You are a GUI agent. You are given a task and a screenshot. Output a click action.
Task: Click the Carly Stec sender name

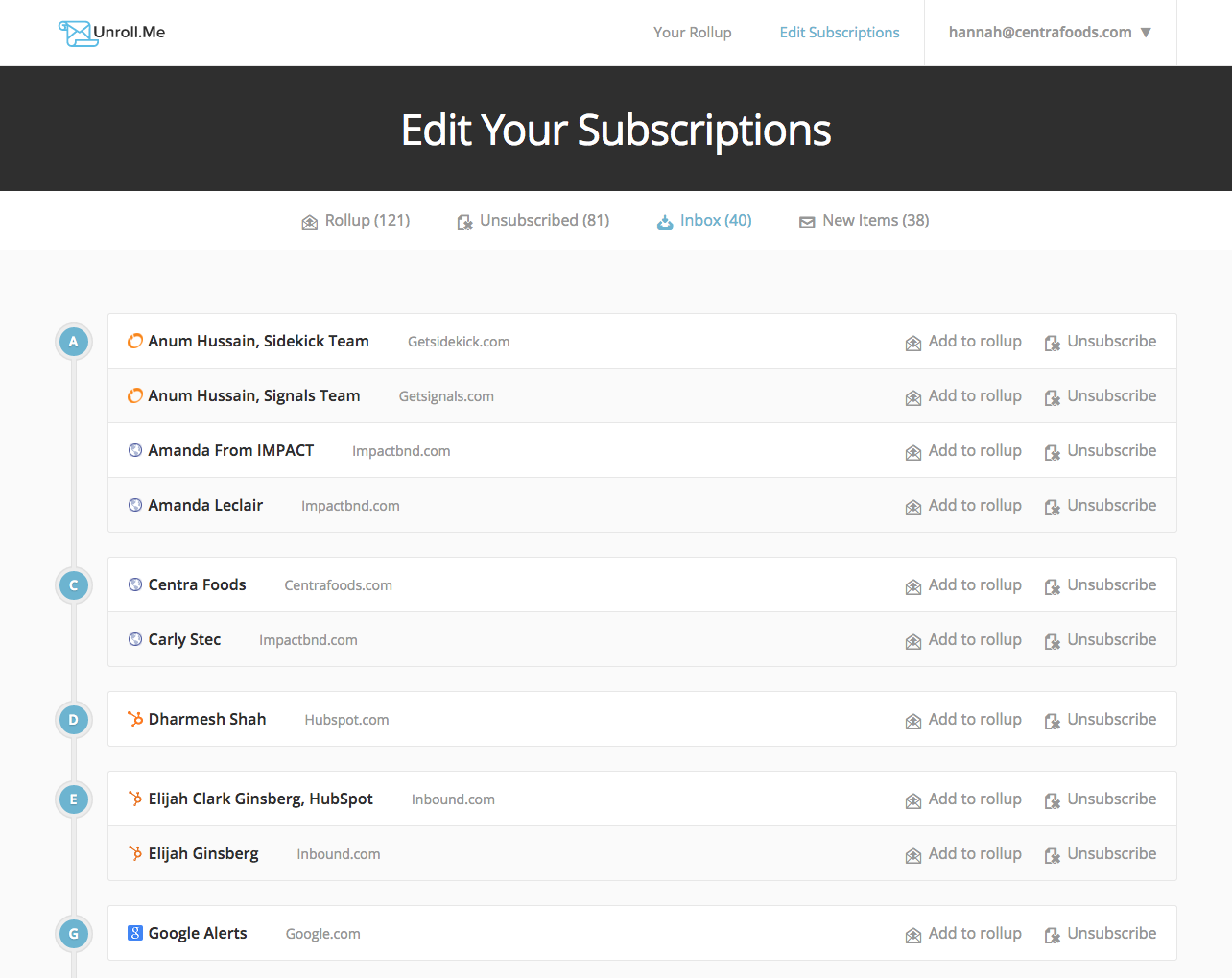[184, 640]
